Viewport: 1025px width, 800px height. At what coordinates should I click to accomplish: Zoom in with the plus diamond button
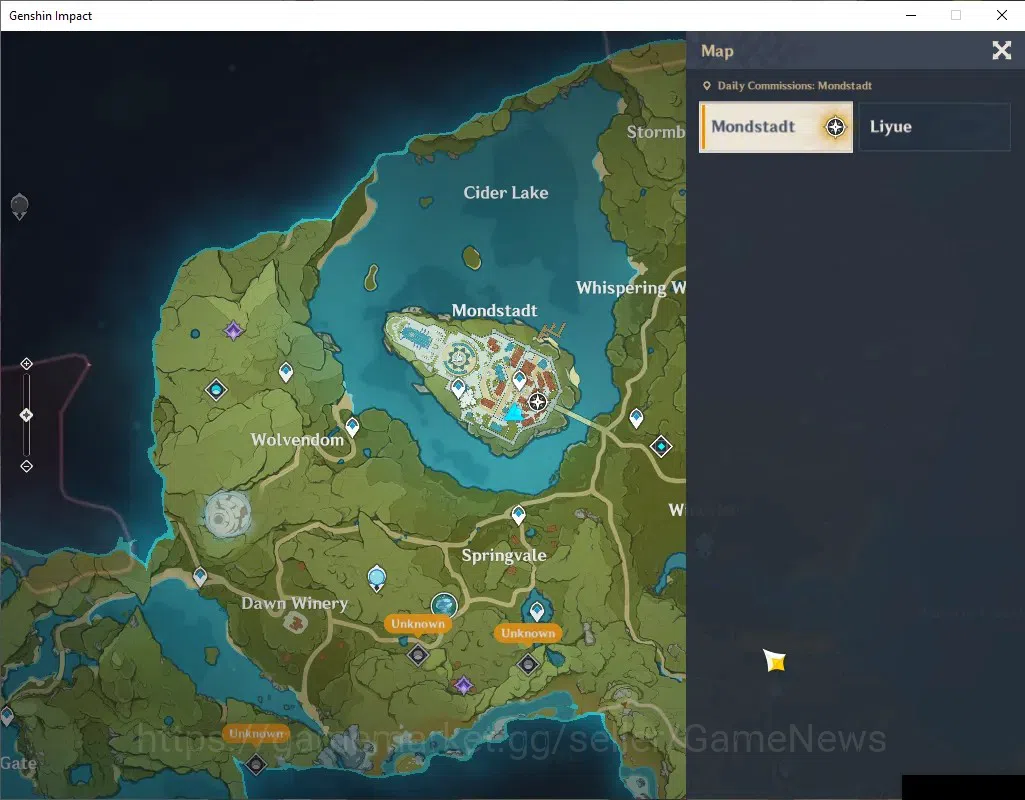(x=26, y=363)
